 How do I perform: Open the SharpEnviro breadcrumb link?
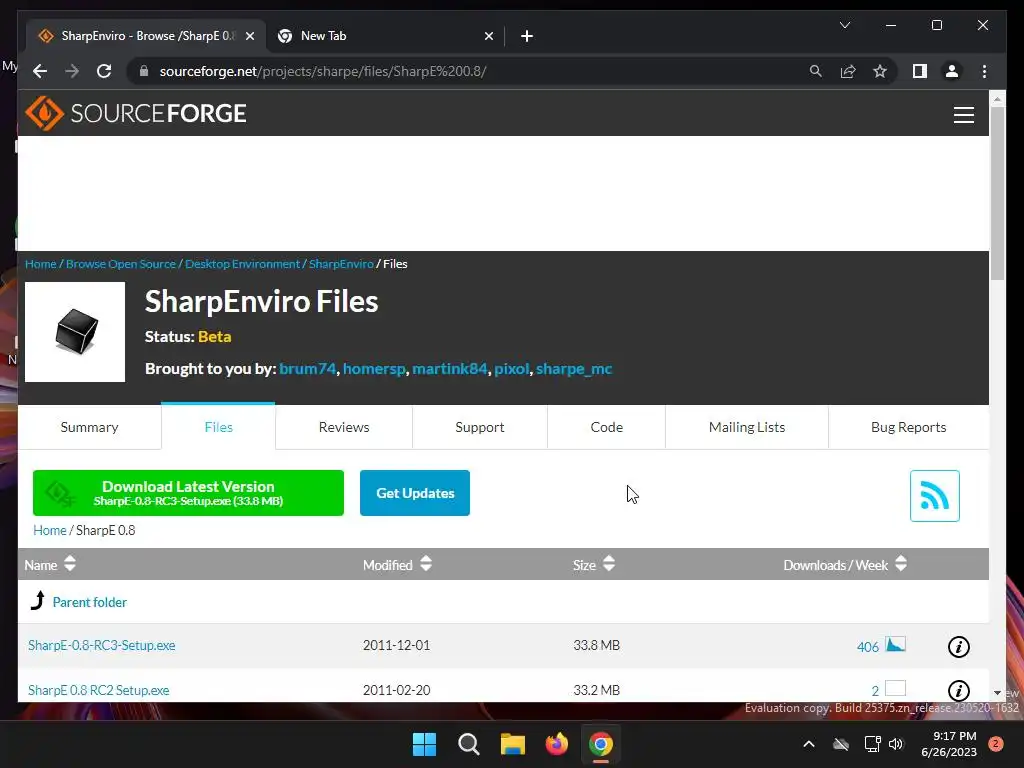click(x=341, y=264)
